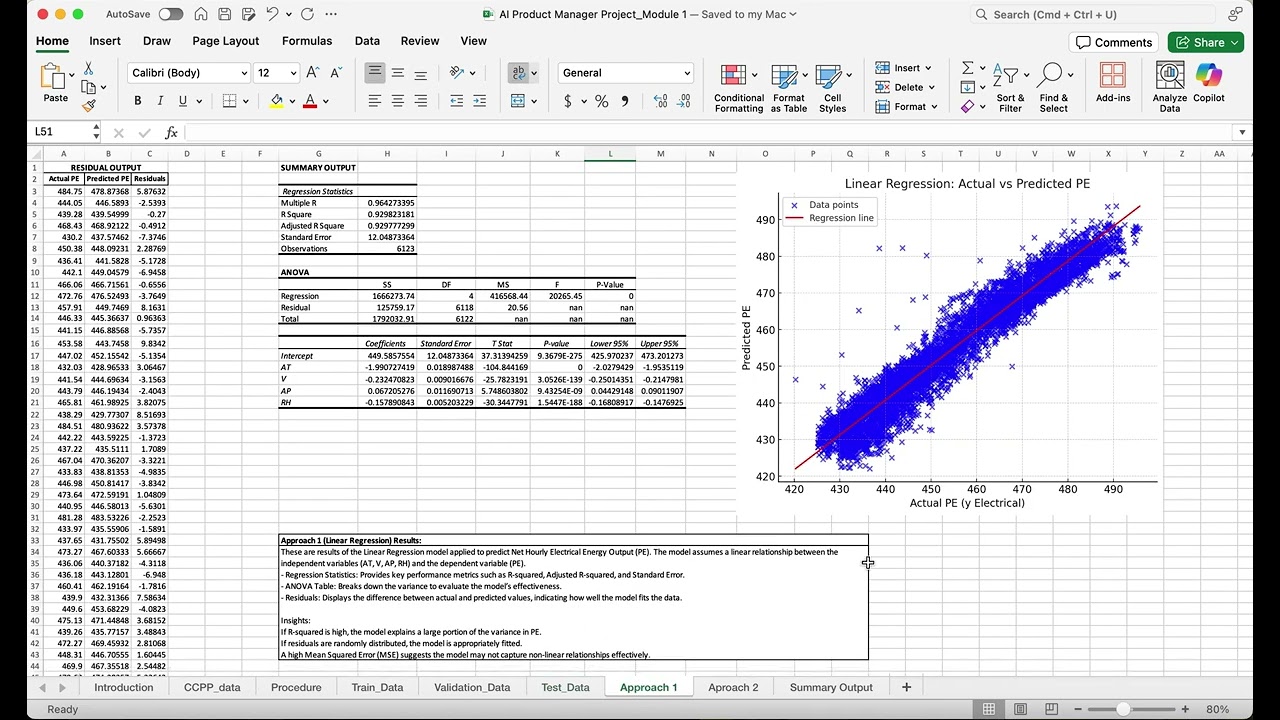Click the Cut scissors icon
The image size is (1280, 720).
(x=89, y=68)
